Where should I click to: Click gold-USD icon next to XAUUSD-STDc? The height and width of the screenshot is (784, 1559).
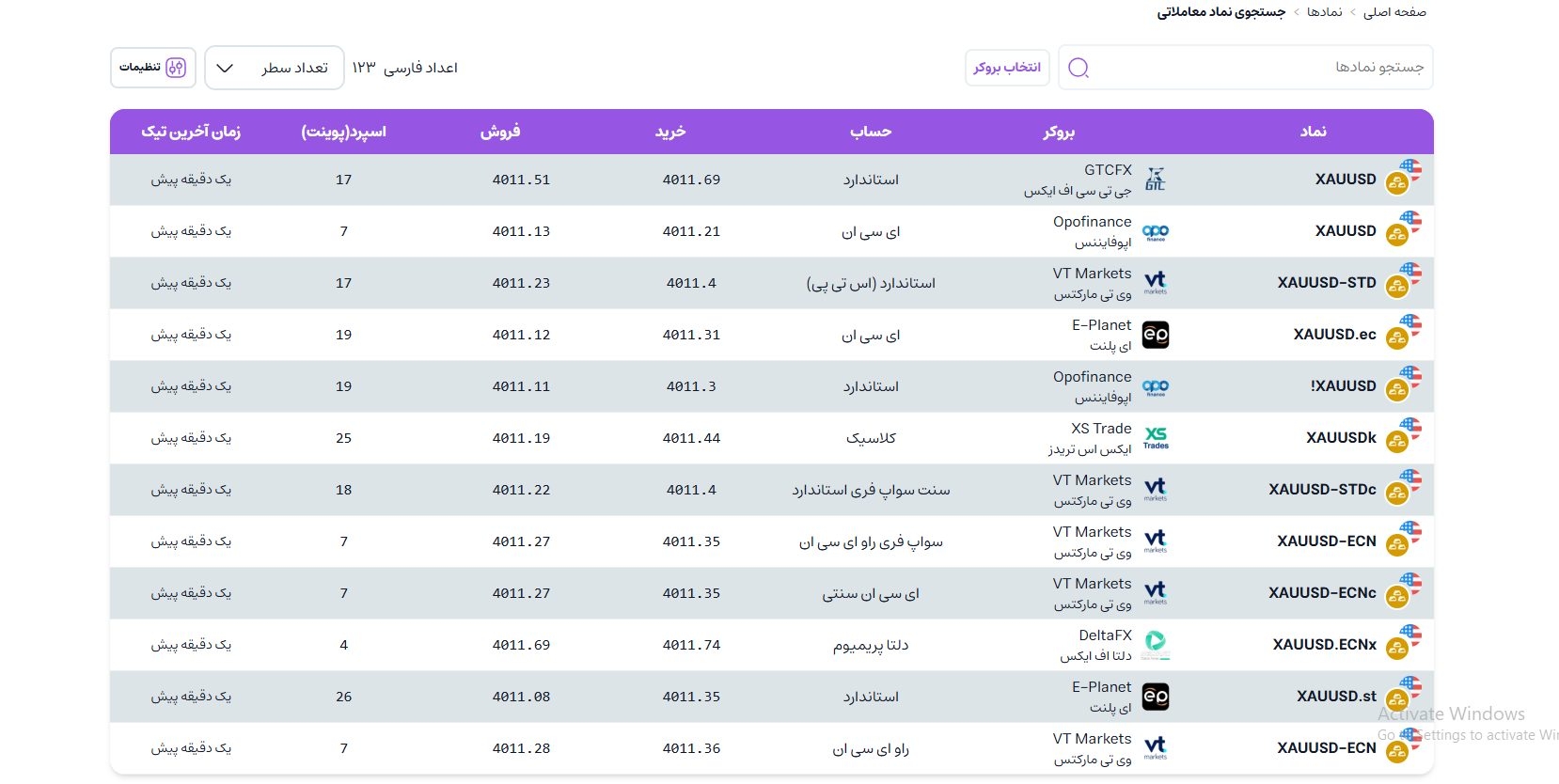(1404, 488)
